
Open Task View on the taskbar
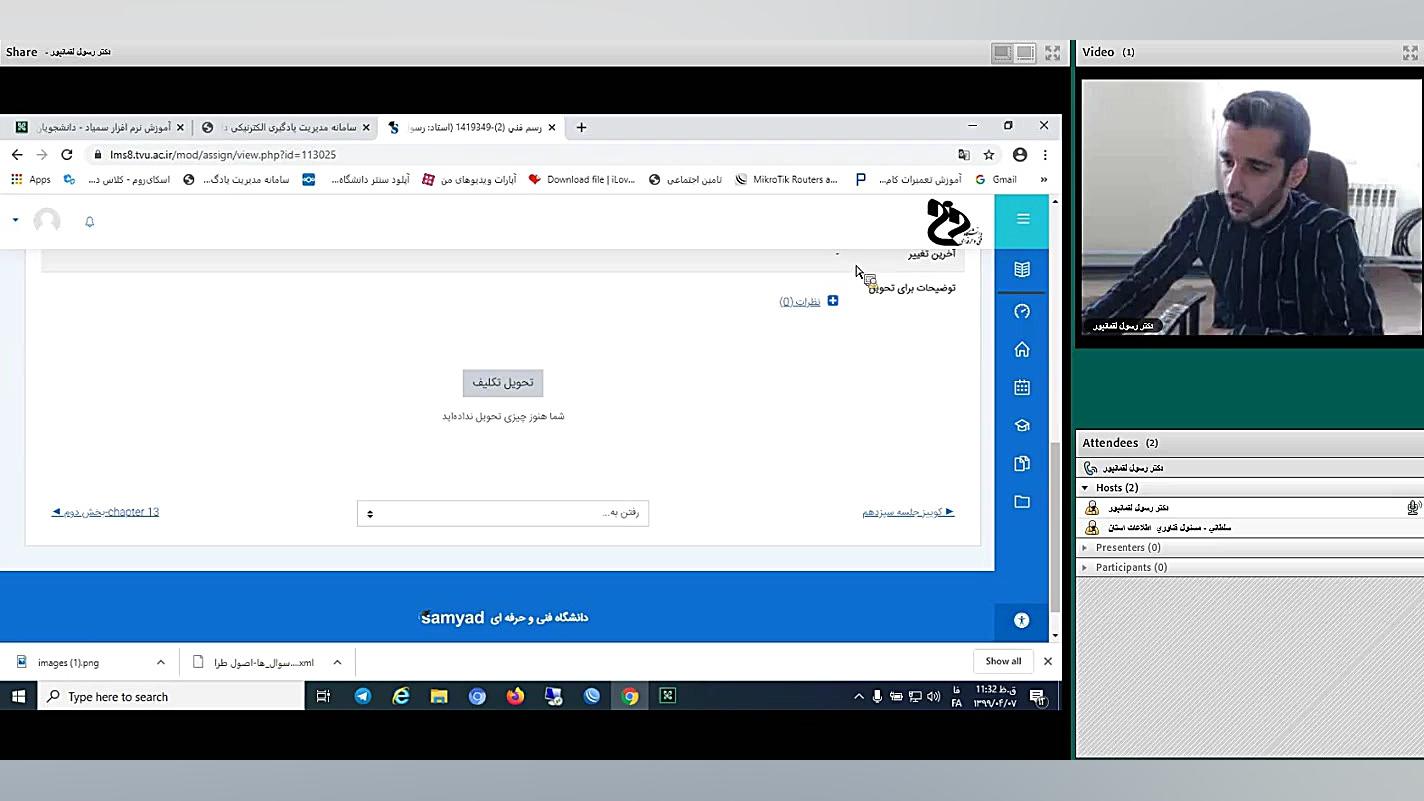pyautogui.click(x=323, y=697)
